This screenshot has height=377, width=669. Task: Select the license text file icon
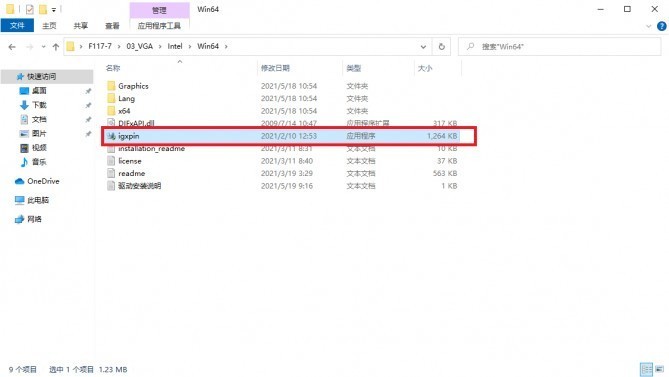click(x=111, y=161)
